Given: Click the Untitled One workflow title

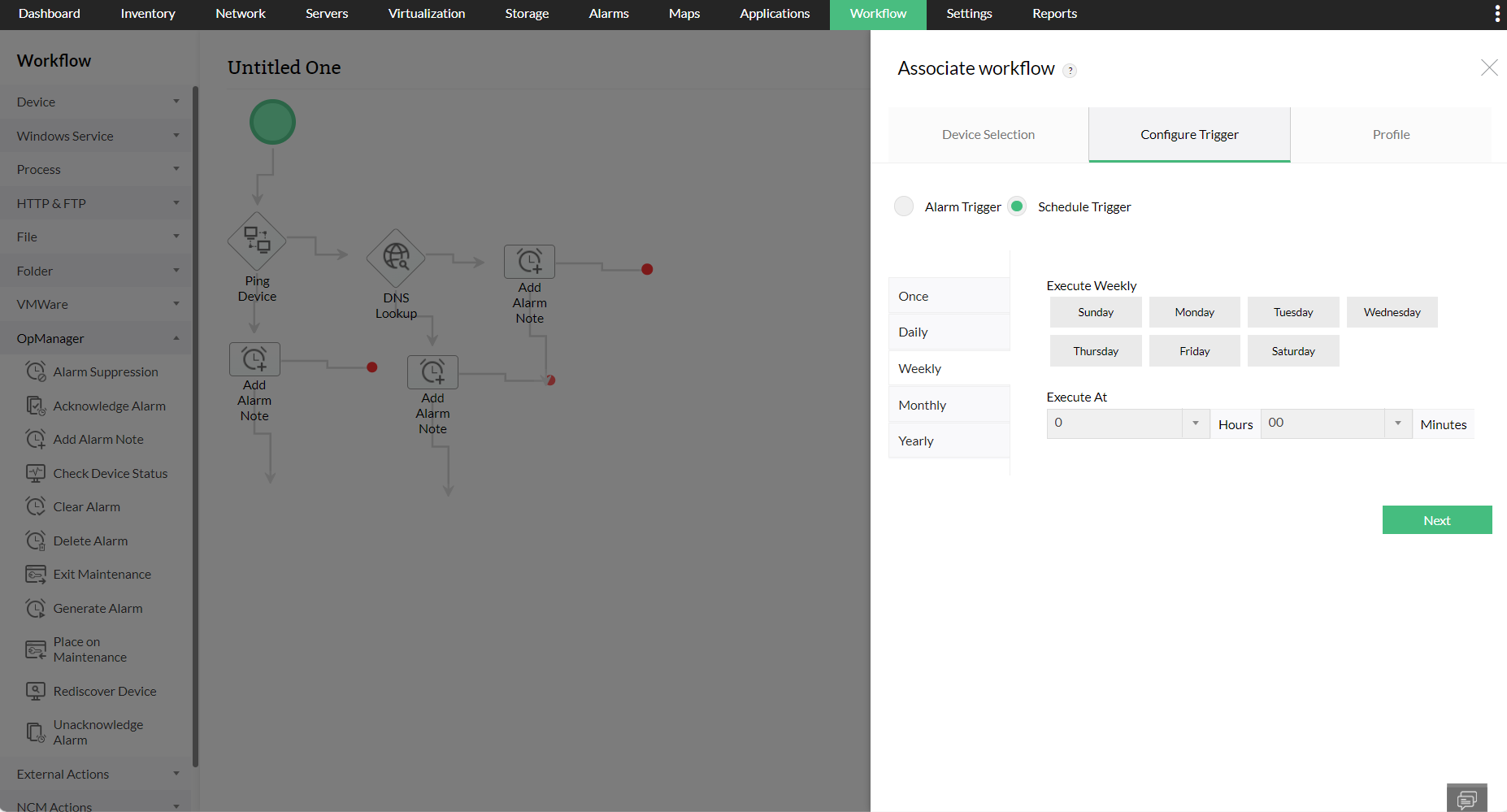Looking at the screenshot, I should (x=284, y=67).
